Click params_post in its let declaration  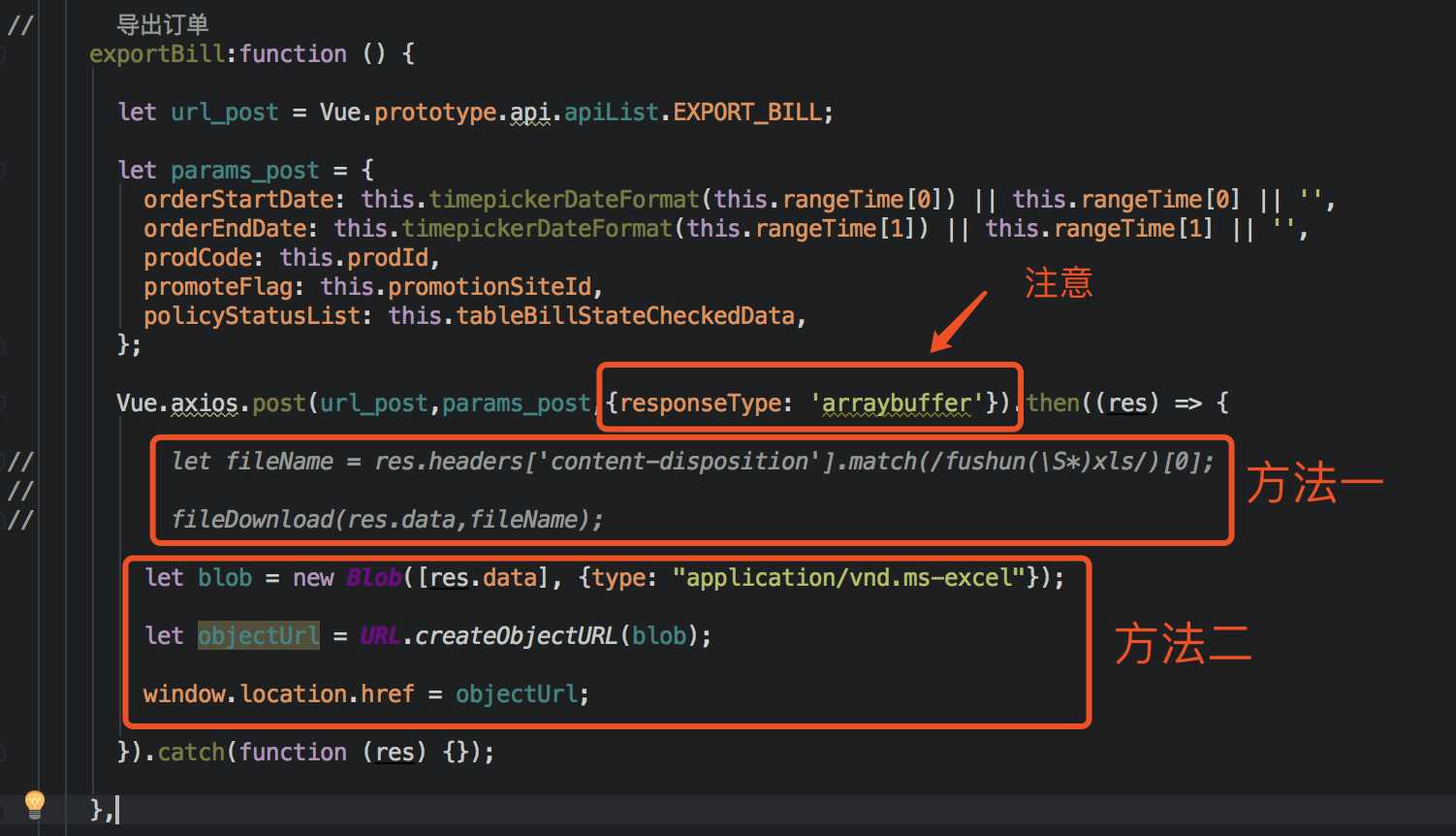[244, 171]
